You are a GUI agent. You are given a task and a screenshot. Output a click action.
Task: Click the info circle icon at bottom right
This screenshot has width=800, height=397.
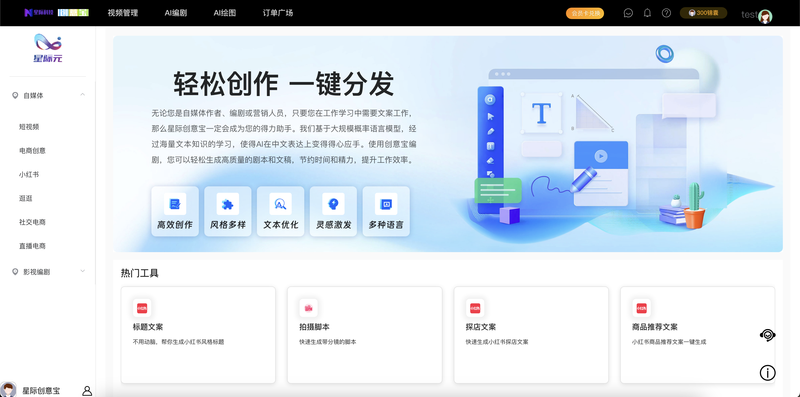(x=767, y=373)
